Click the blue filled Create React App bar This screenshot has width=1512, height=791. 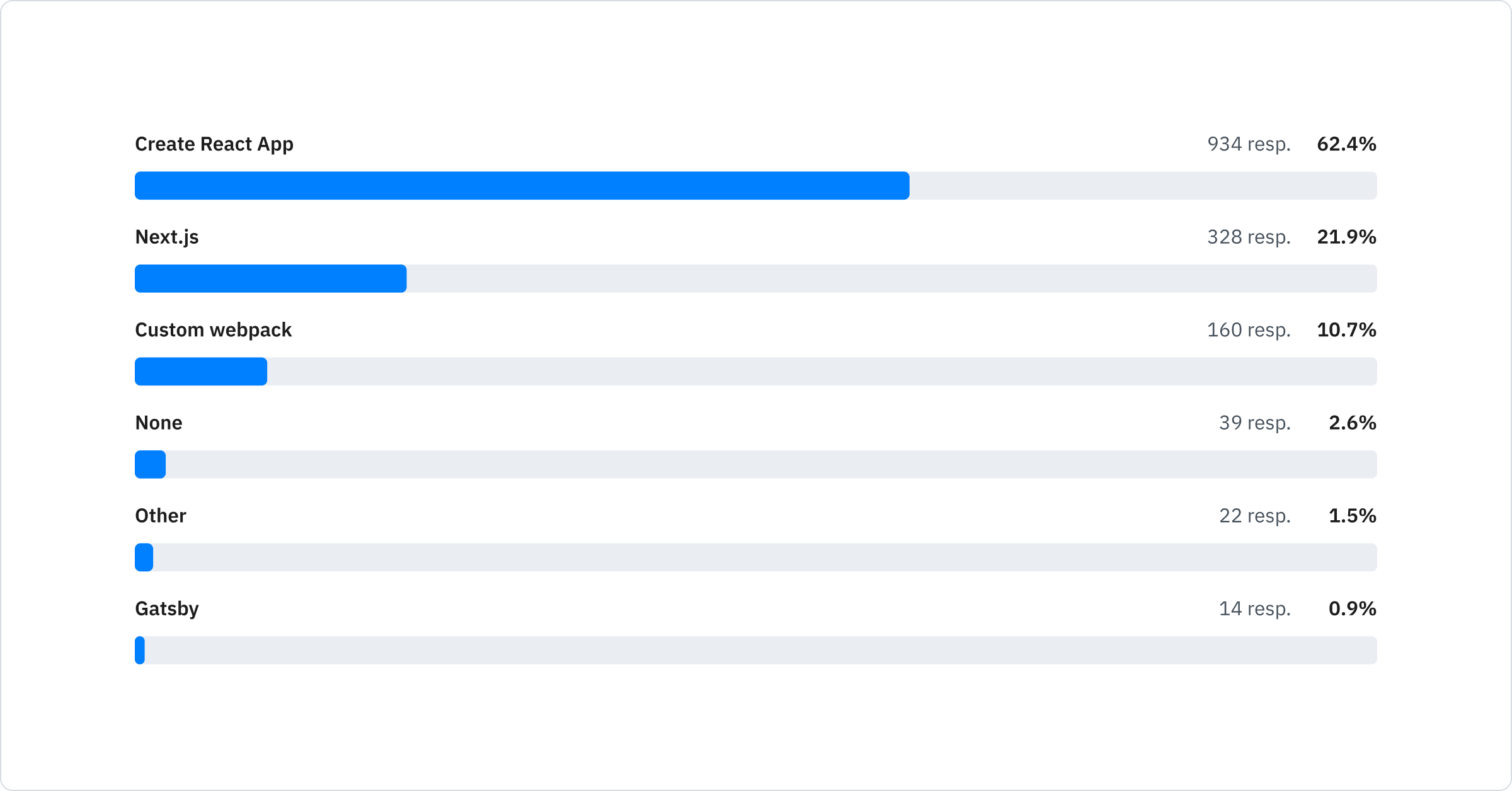tap(522, 186)
